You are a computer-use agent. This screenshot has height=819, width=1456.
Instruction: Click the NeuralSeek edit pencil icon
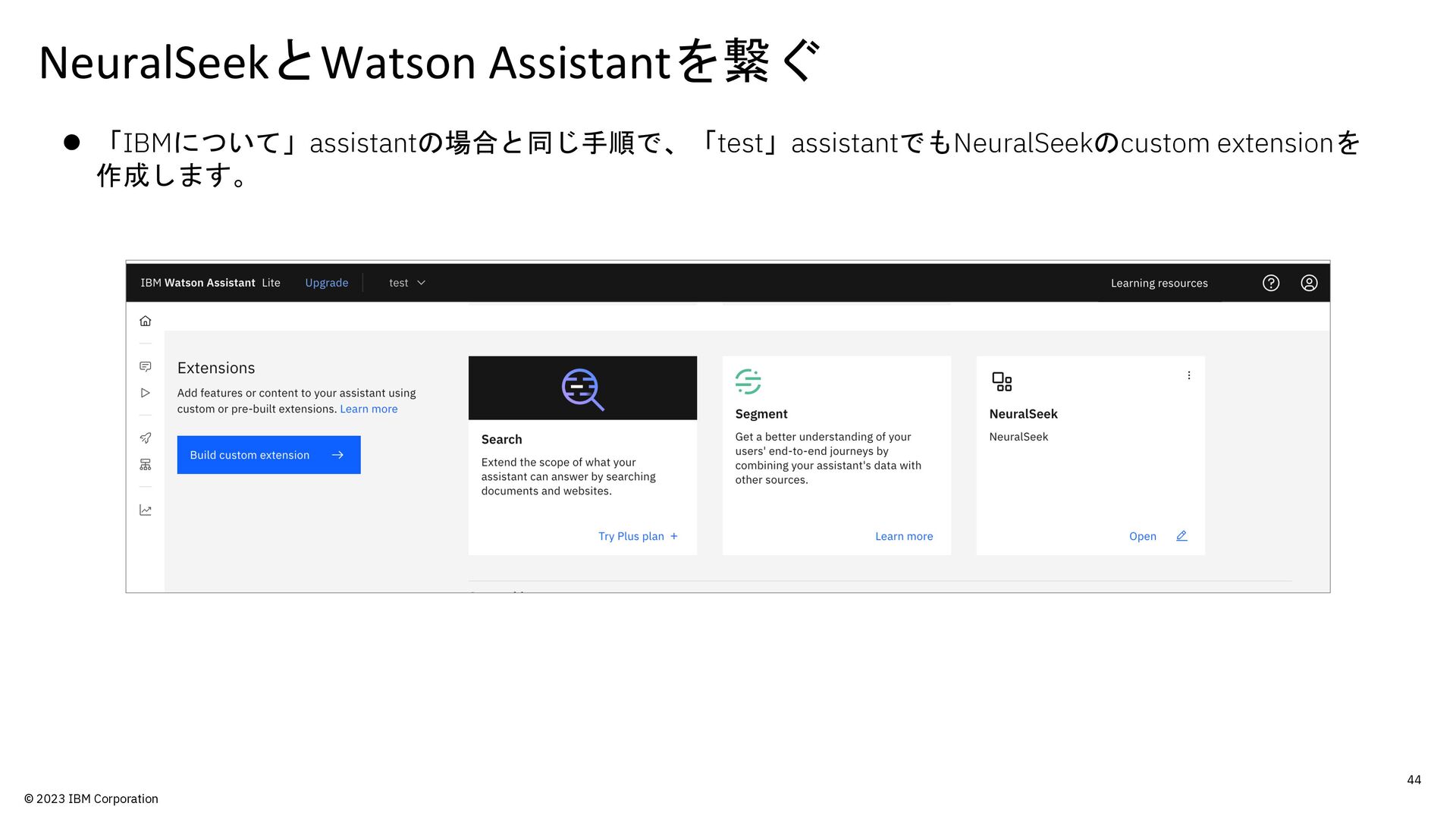[x=1181, y=536]
